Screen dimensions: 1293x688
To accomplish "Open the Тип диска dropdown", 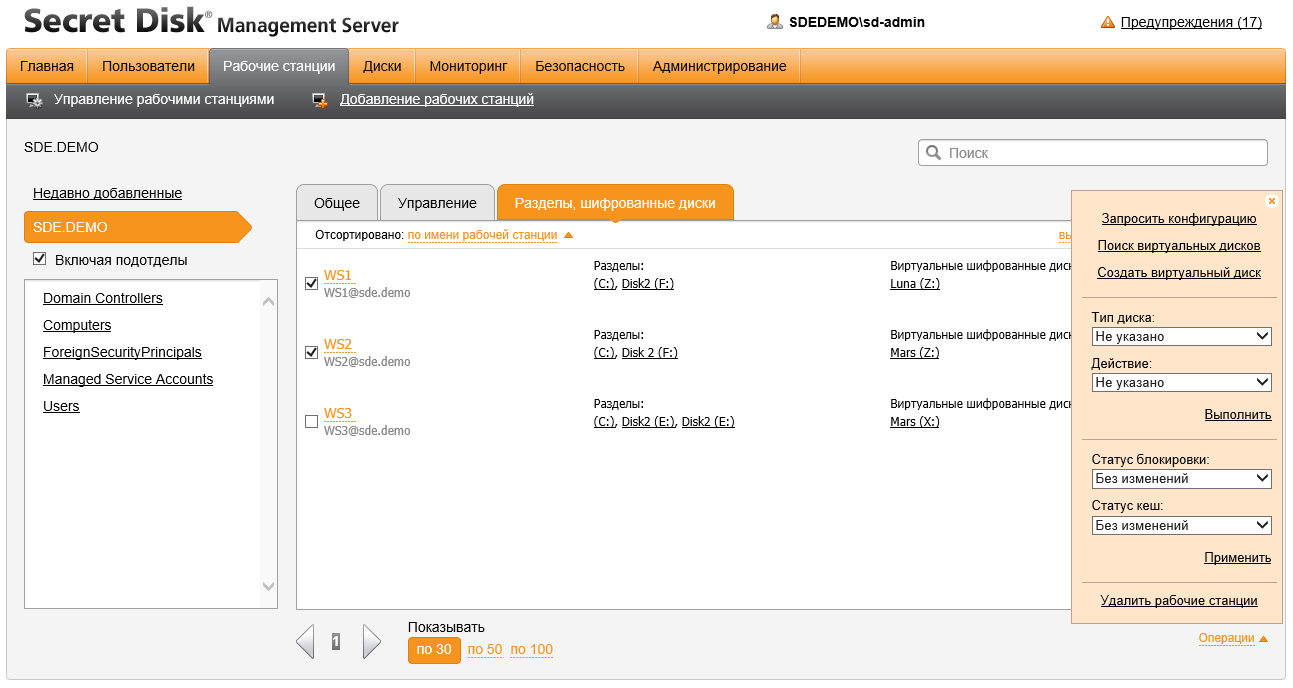I will click(1181, 337).
